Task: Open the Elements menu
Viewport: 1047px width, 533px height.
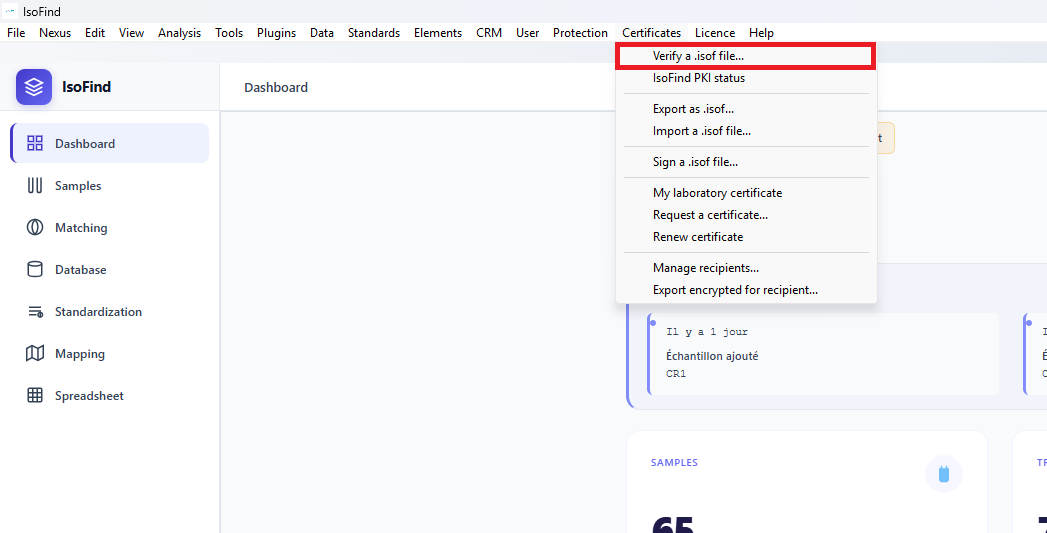Action: (438, 33)
